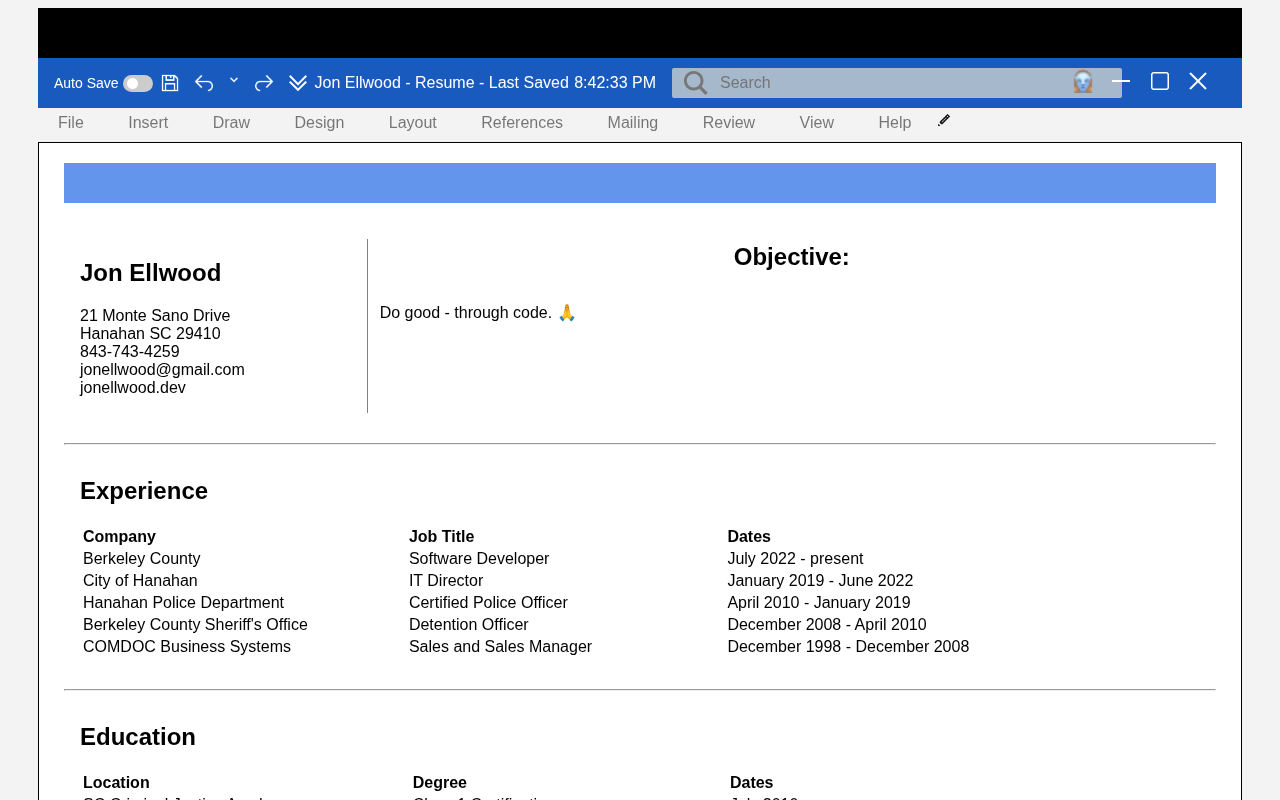Click the 'Degree' column header

(x=440, y=783)
